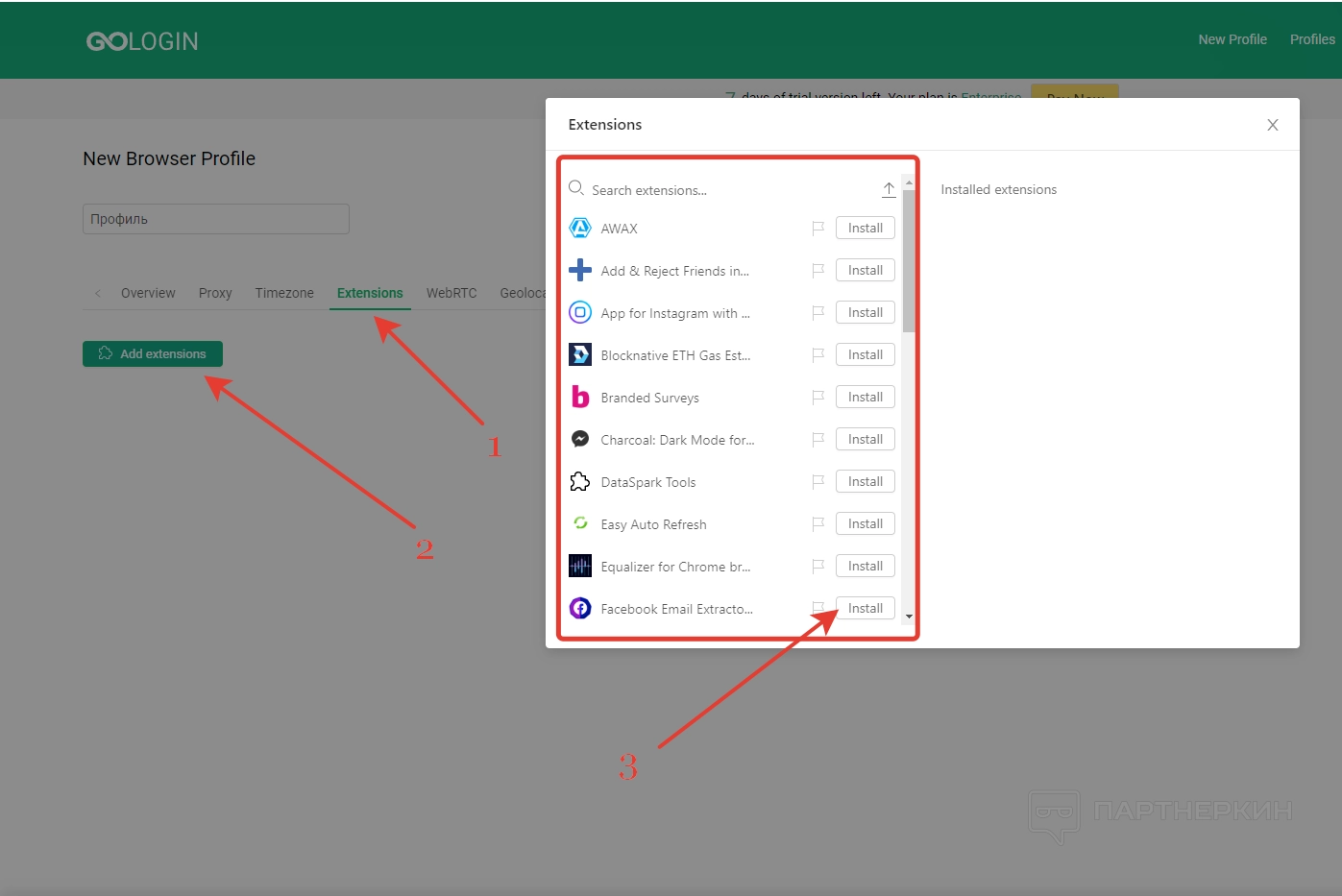Click the Easy Auto Refresh icon
1342x896 pixels.
[580, 523]
